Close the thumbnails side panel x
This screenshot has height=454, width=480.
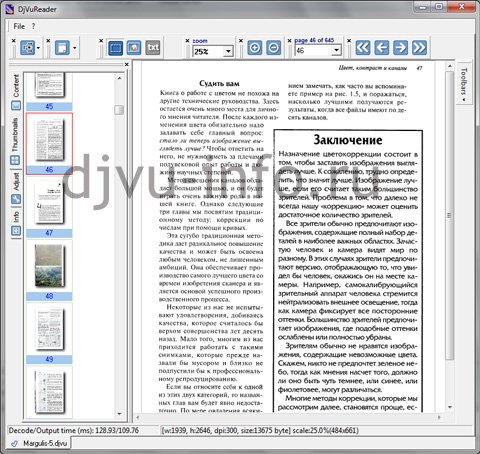[x=126, y=64]
